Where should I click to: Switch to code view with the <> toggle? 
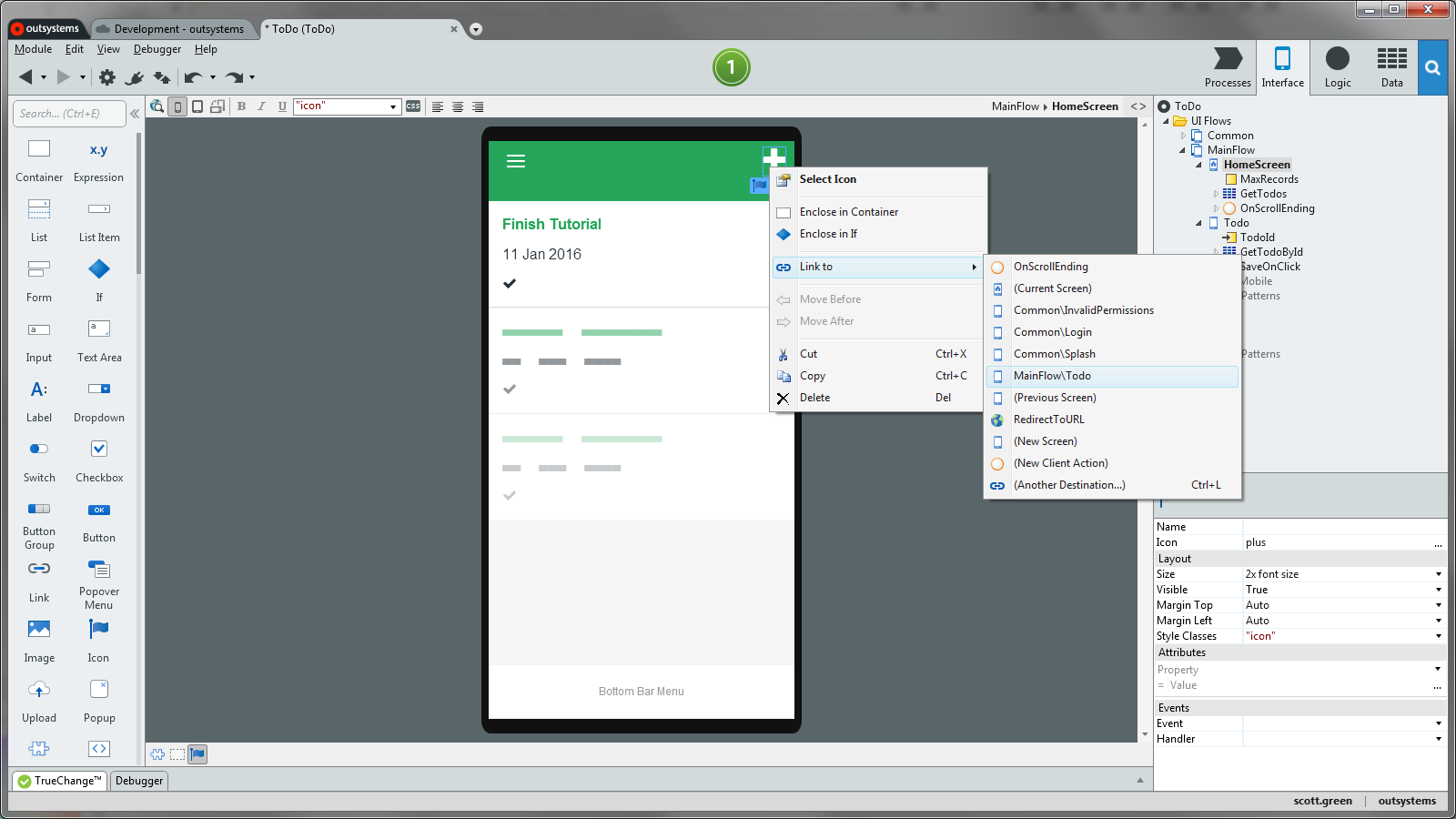pyautogui.click(x=1137, y=106)
